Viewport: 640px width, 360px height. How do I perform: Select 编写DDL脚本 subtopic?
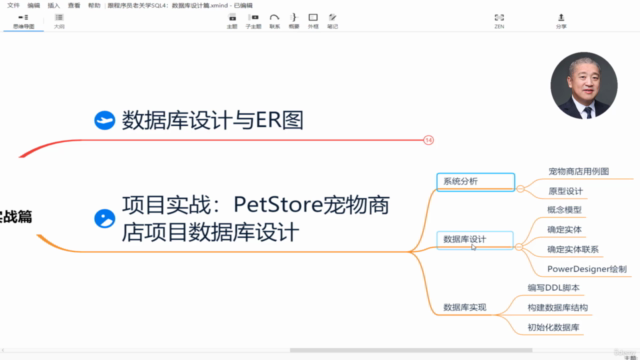pos(553,288)
